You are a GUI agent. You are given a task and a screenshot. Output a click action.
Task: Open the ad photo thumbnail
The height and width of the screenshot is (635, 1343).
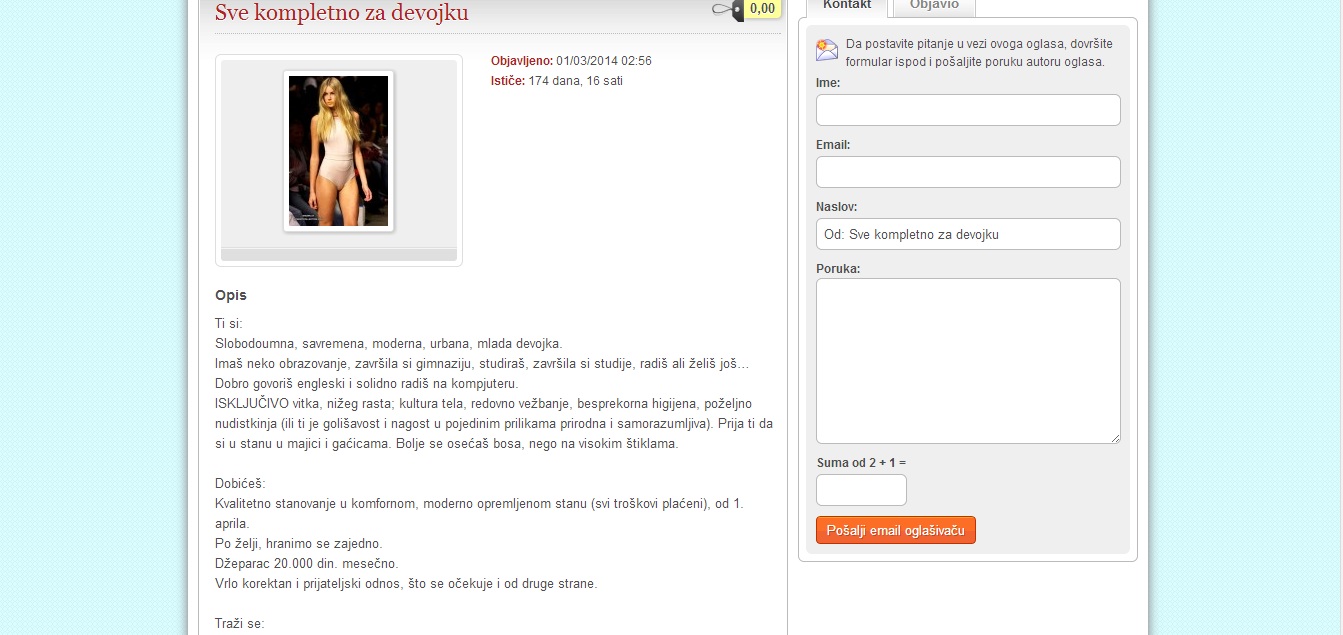tap(338, 151)
